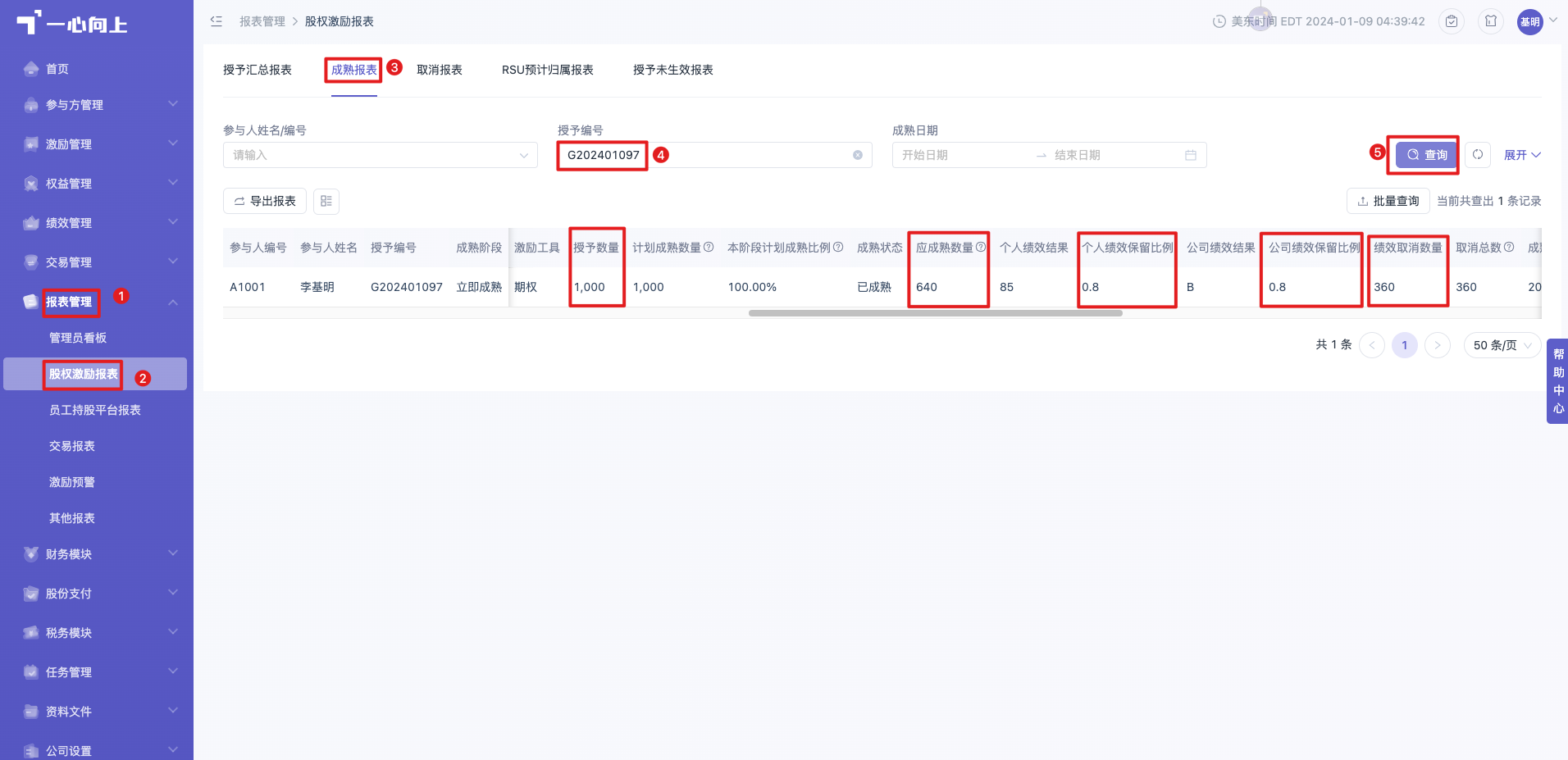Go to previous page arrow in pagination

click(1372, 345)
